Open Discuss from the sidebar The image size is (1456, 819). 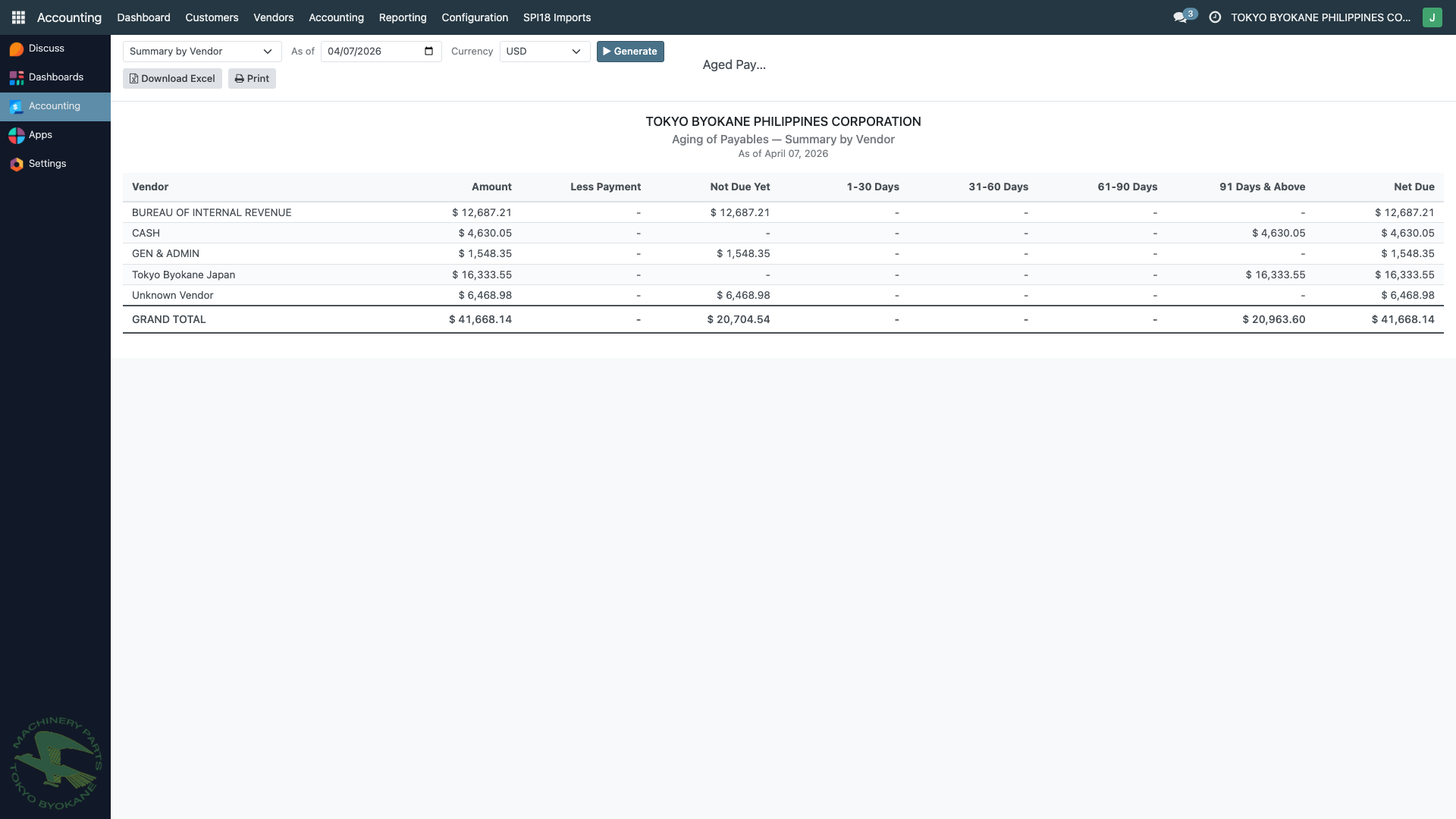pyautogui.click(x=46, y=49)
